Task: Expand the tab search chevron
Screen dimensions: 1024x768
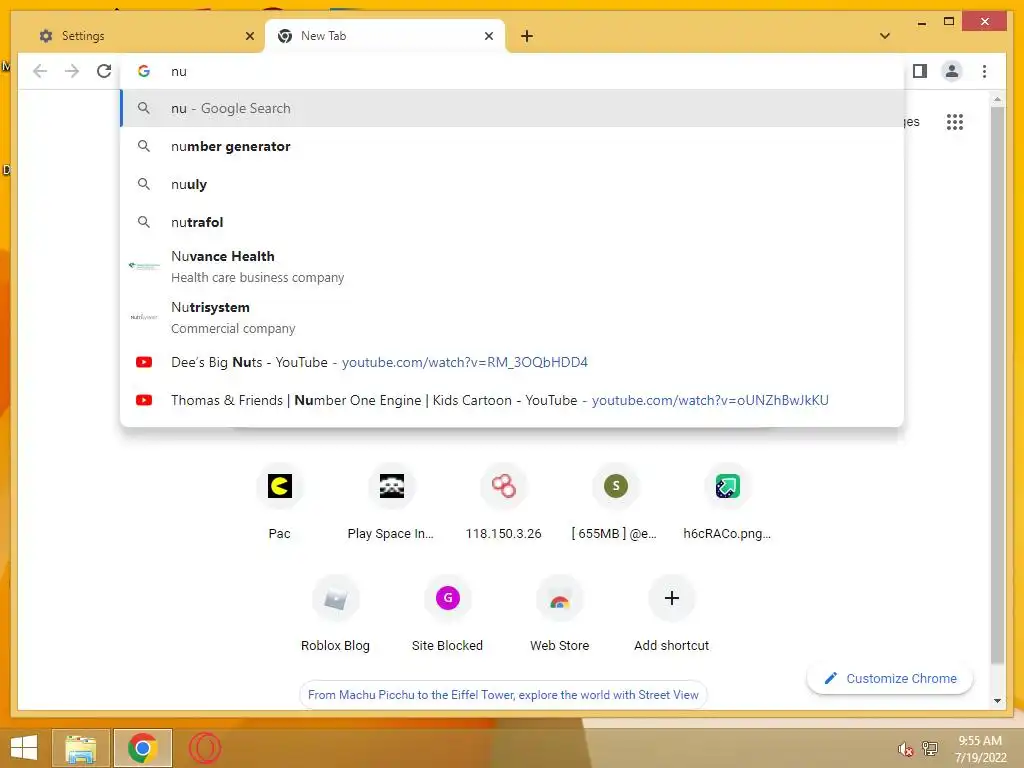Action: coord(884,36)
